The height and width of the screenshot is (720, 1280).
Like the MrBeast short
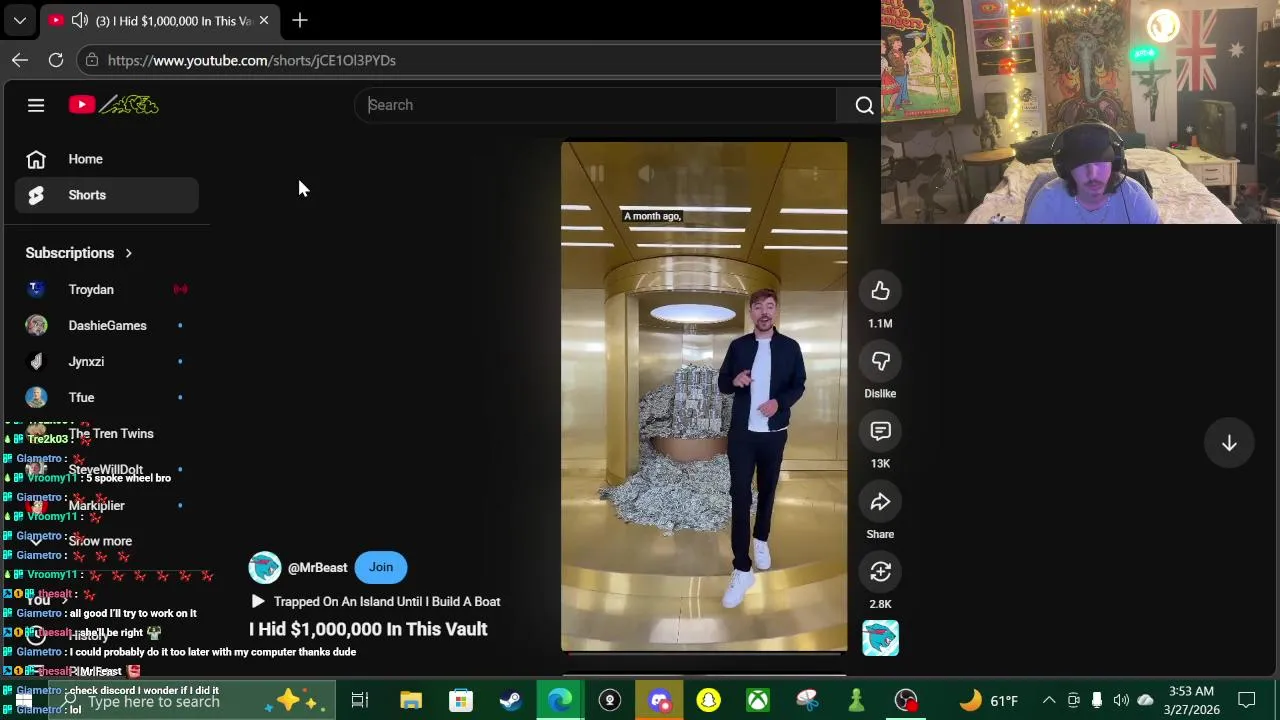coord(880,291)
